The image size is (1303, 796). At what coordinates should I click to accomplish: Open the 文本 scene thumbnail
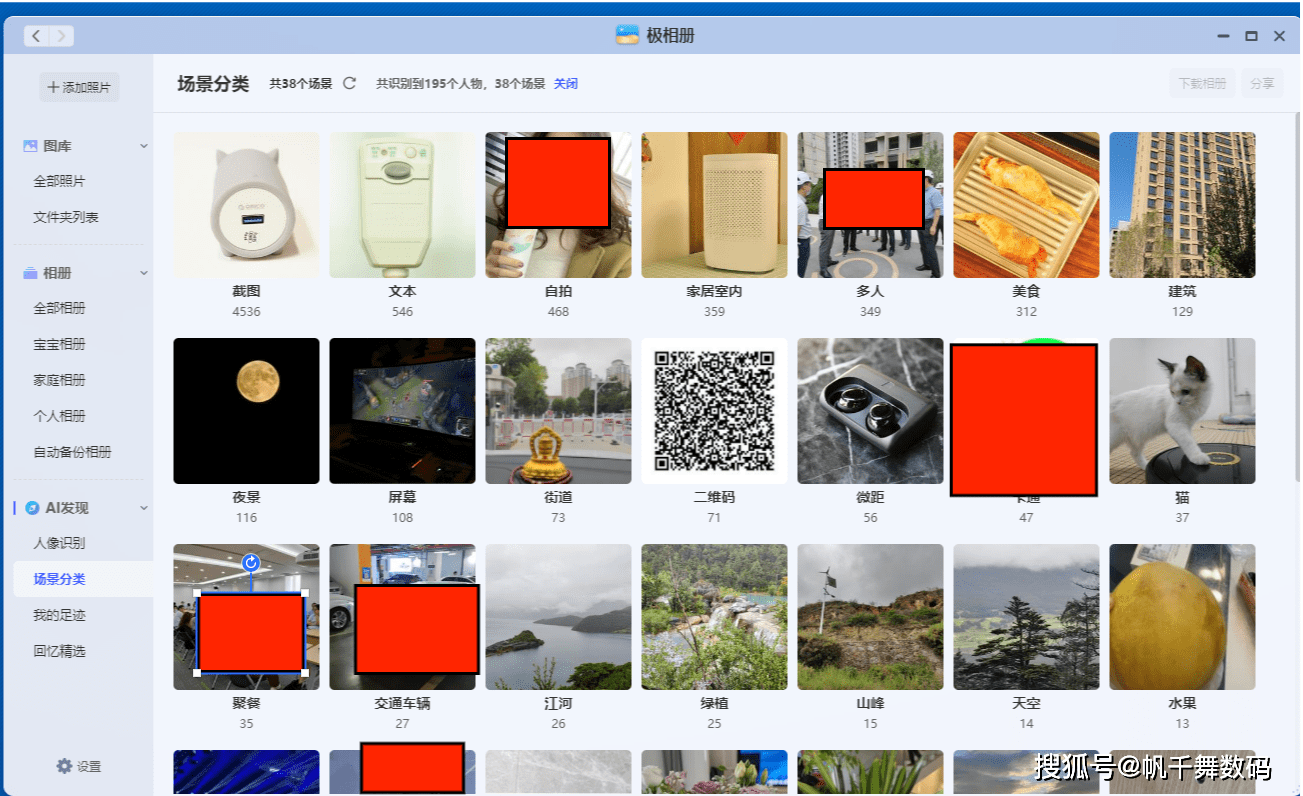point(402,205)
